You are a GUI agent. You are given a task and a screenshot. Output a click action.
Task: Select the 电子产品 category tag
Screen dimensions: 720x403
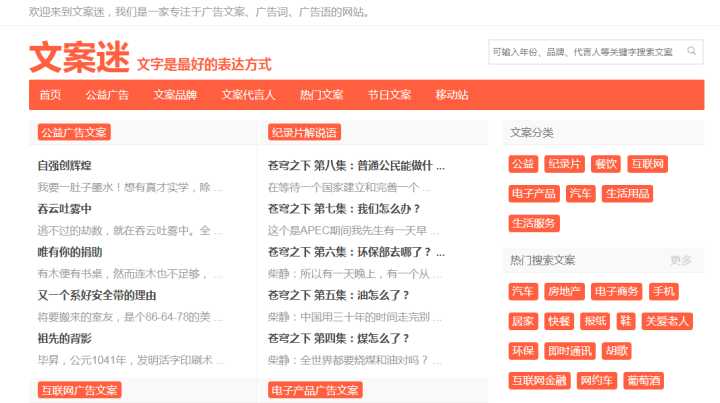click(534, 194)
